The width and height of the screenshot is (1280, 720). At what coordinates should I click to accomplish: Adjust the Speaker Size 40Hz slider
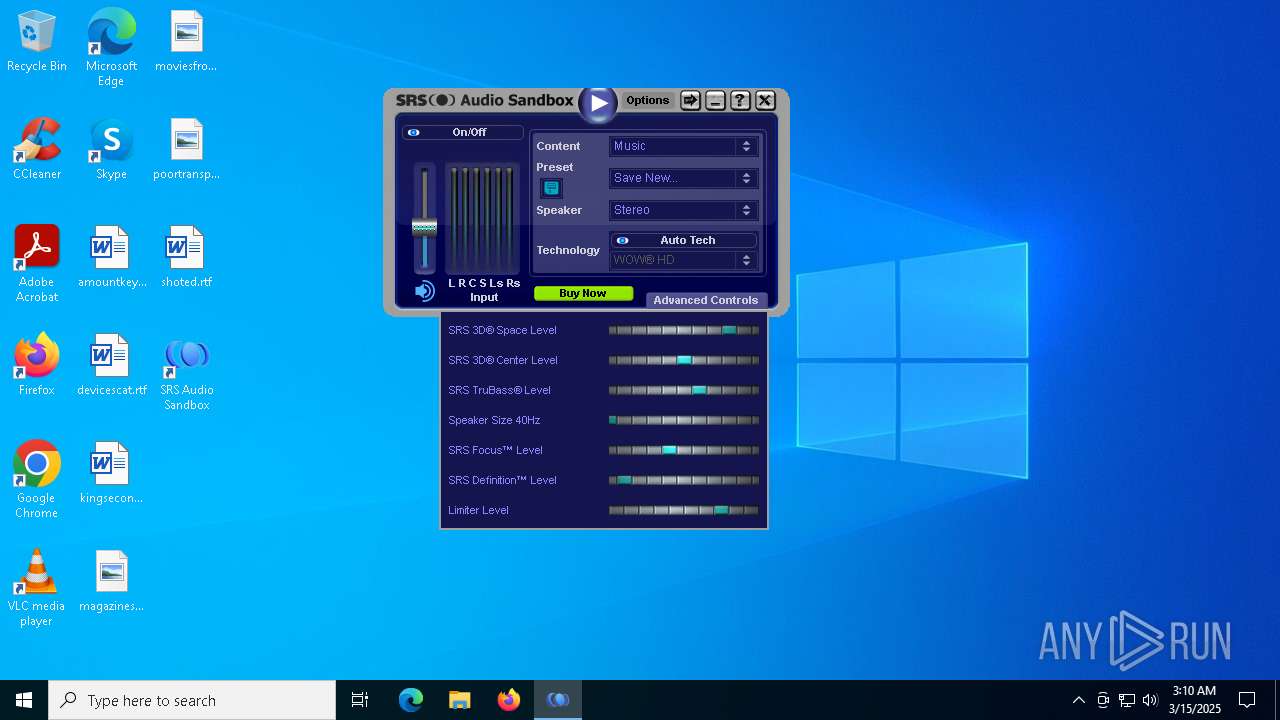[684, 420]
